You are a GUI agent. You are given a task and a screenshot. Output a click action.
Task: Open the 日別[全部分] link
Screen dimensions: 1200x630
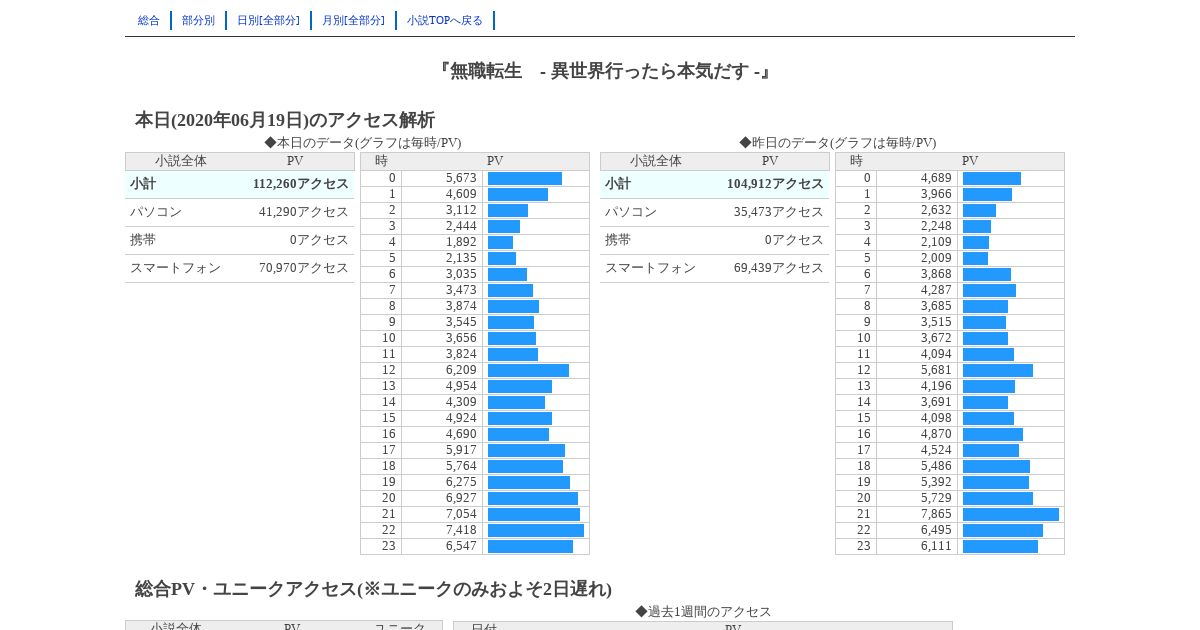click(268, 20)
